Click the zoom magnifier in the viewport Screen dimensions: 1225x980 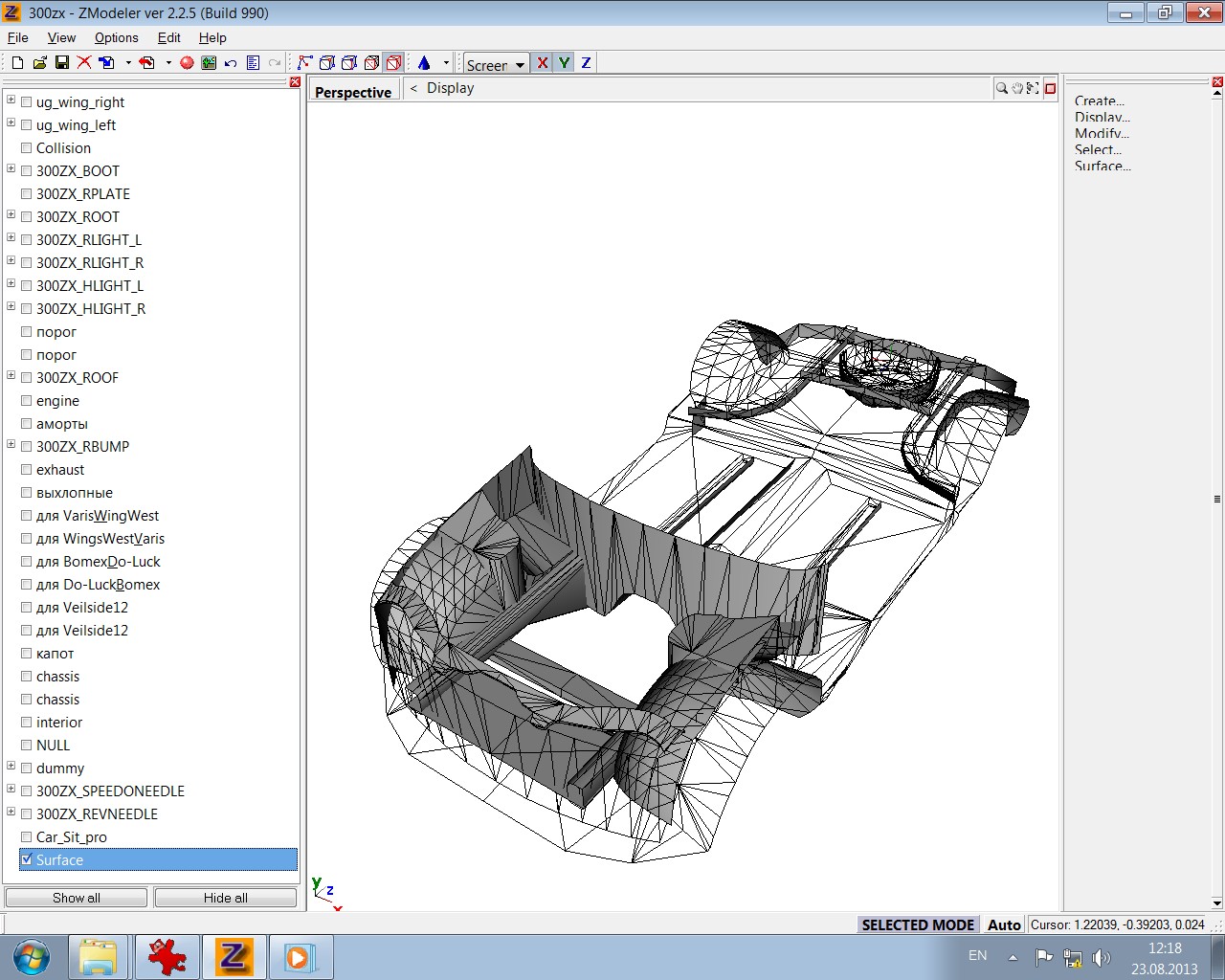1001,88
